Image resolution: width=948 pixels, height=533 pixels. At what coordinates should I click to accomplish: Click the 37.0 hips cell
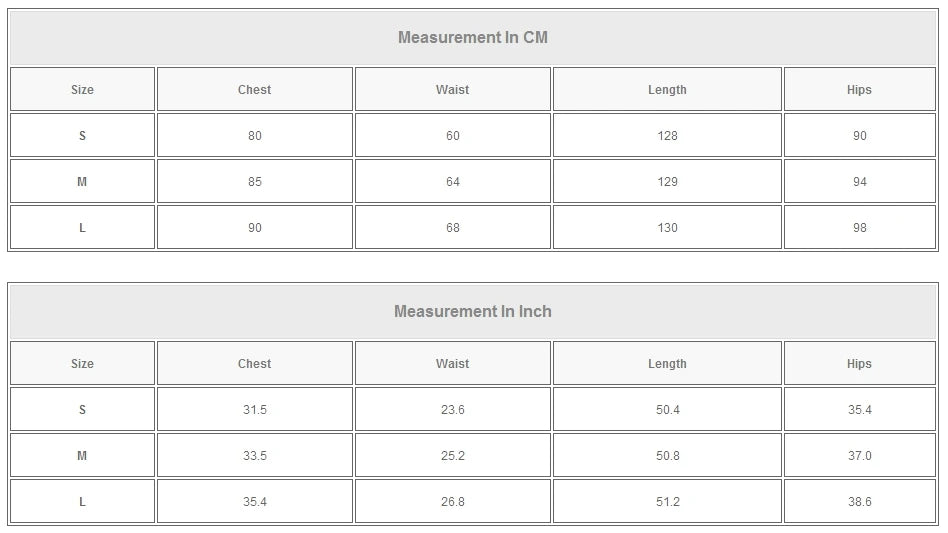point(859,456)
